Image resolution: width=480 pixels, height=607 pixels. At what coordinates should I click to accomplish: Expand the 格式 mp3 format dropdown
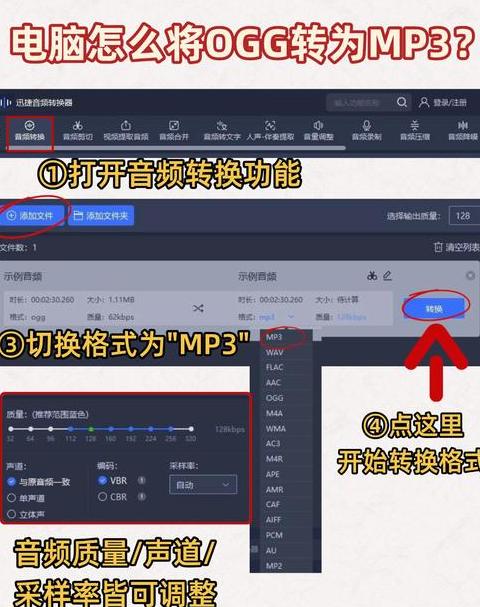[x=276, y=317]
